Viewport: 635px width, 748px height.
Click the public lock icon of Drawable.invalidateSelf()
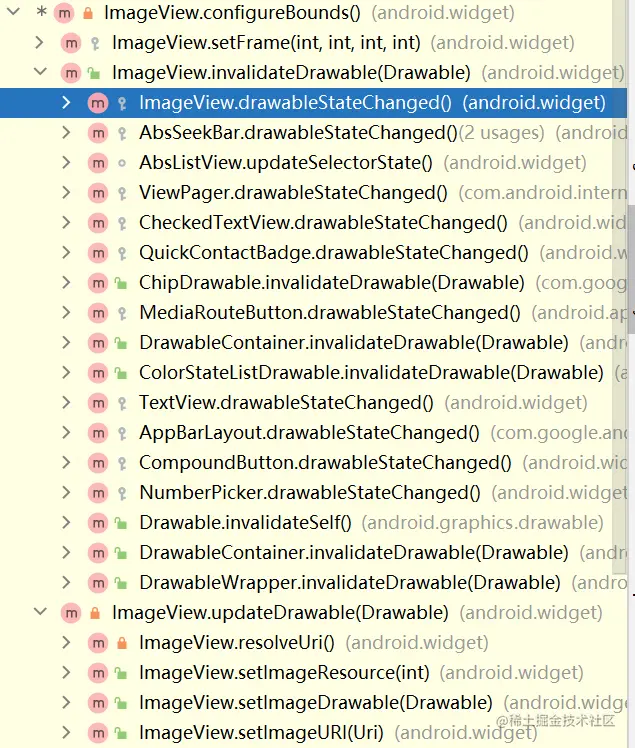[121, 524]
